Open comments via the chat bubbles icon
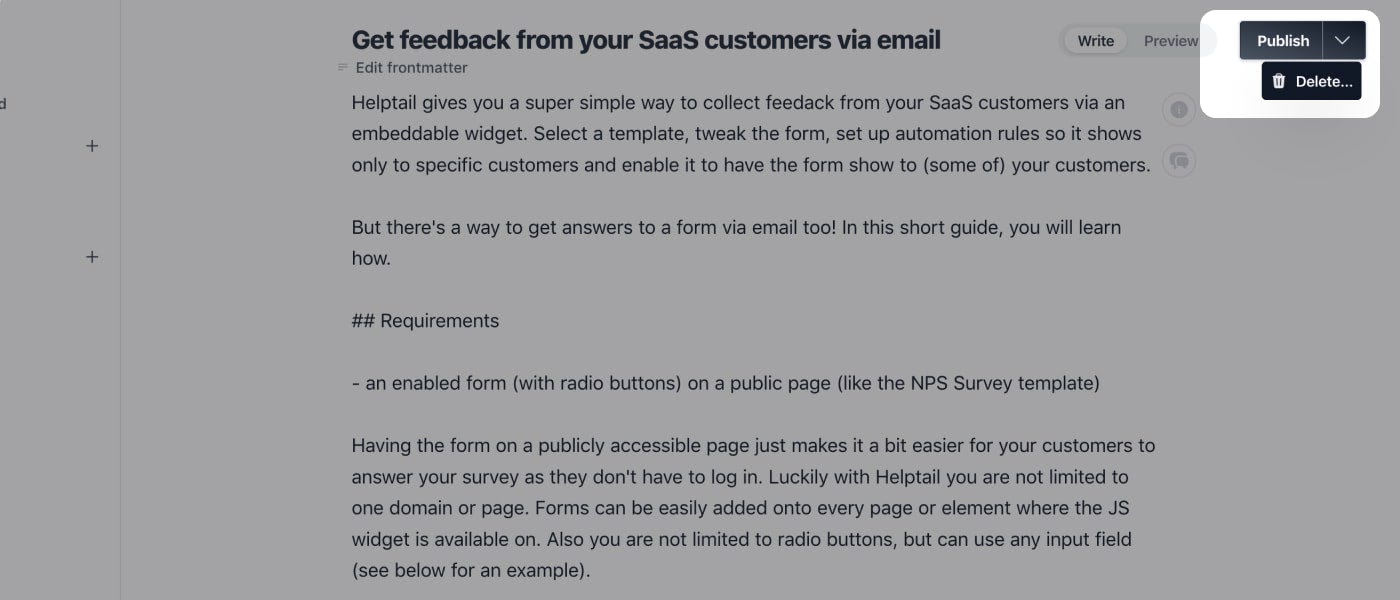The image size is (1400, 600). [x=1179, y=160]
